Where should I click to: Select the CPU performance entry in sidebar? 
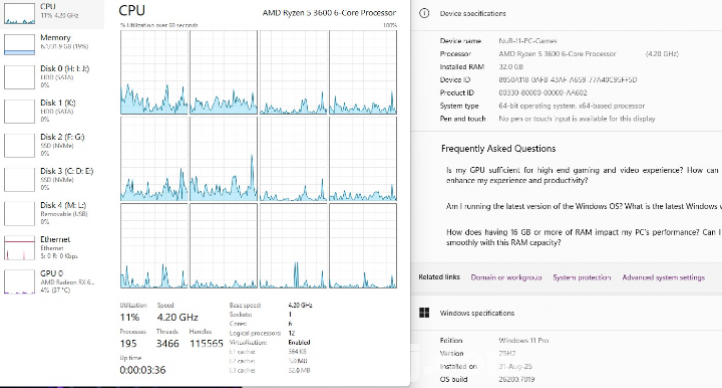coord(52,13)
